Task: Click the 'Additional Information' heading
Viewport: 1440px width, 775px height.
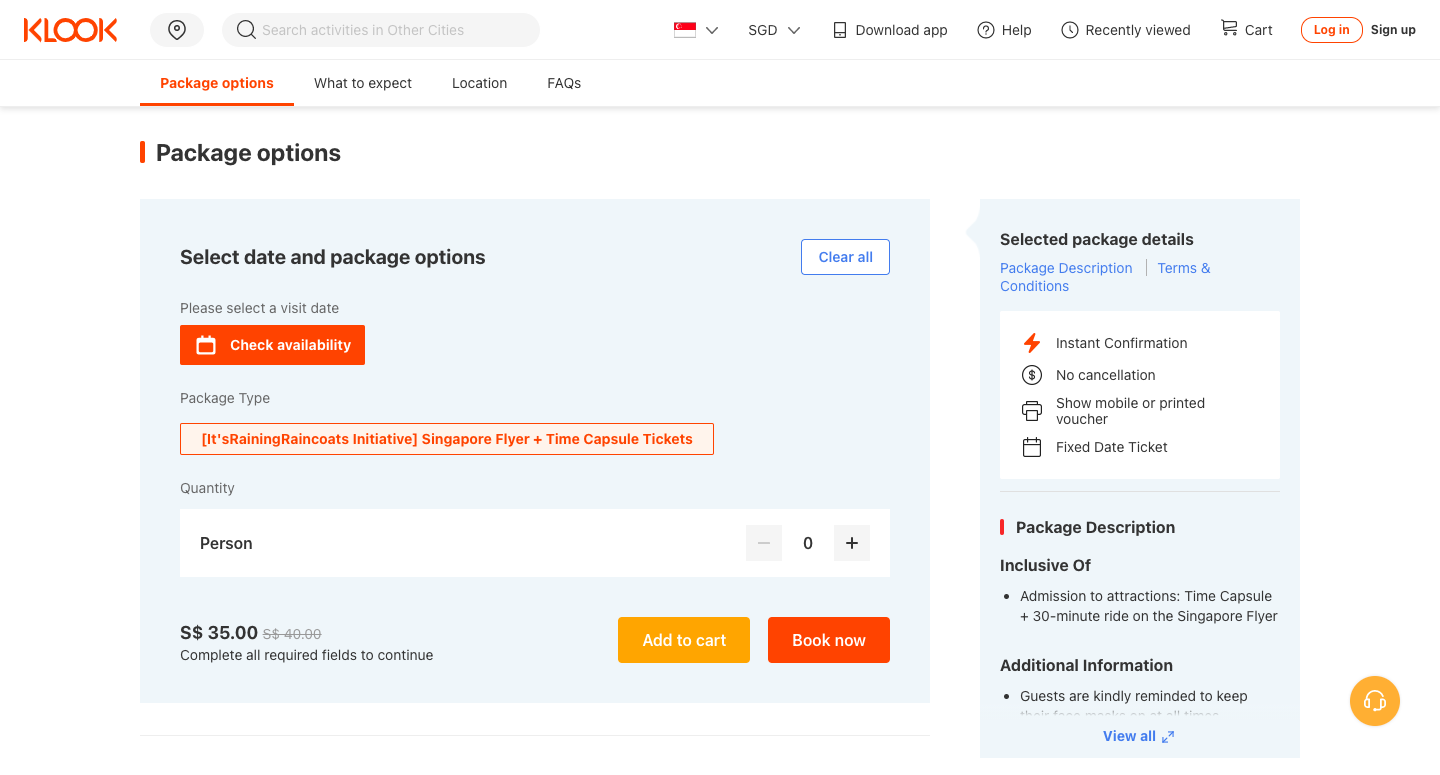Action: pyautogui.click(x=1086, y=665)
